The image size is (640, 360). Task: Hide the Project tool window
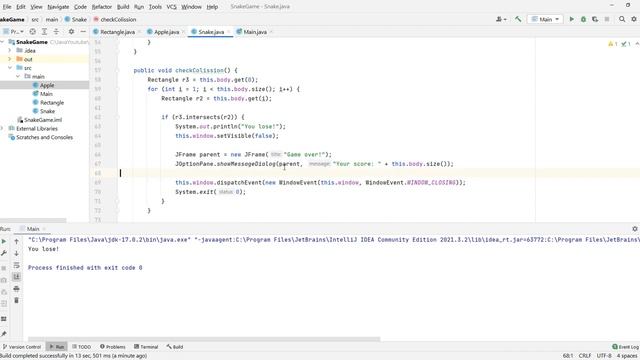point(83,31)
